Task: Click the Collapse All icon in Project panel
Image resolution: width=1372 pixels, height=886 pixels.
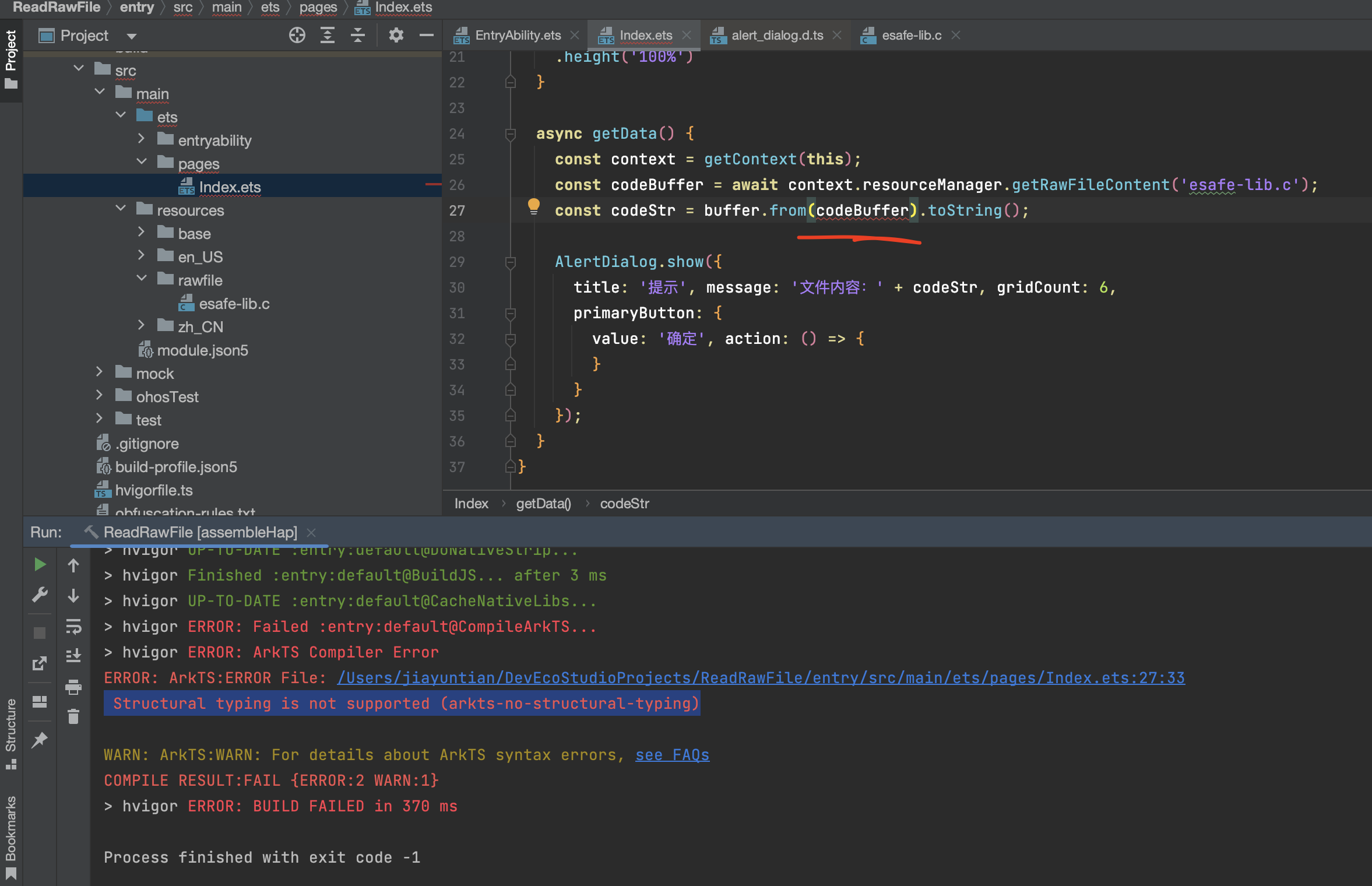Action: (x=358, y=36)
